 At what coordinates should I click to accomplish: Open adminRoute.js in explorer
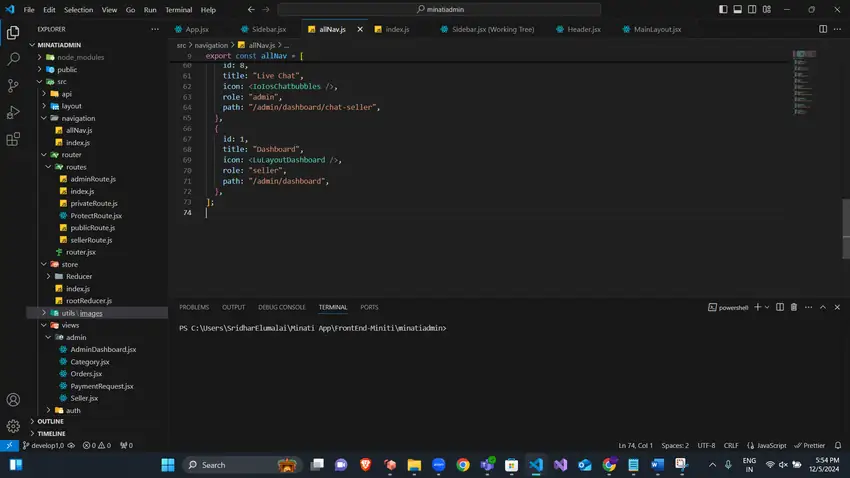pyautogui.click(x=93, y=179)
